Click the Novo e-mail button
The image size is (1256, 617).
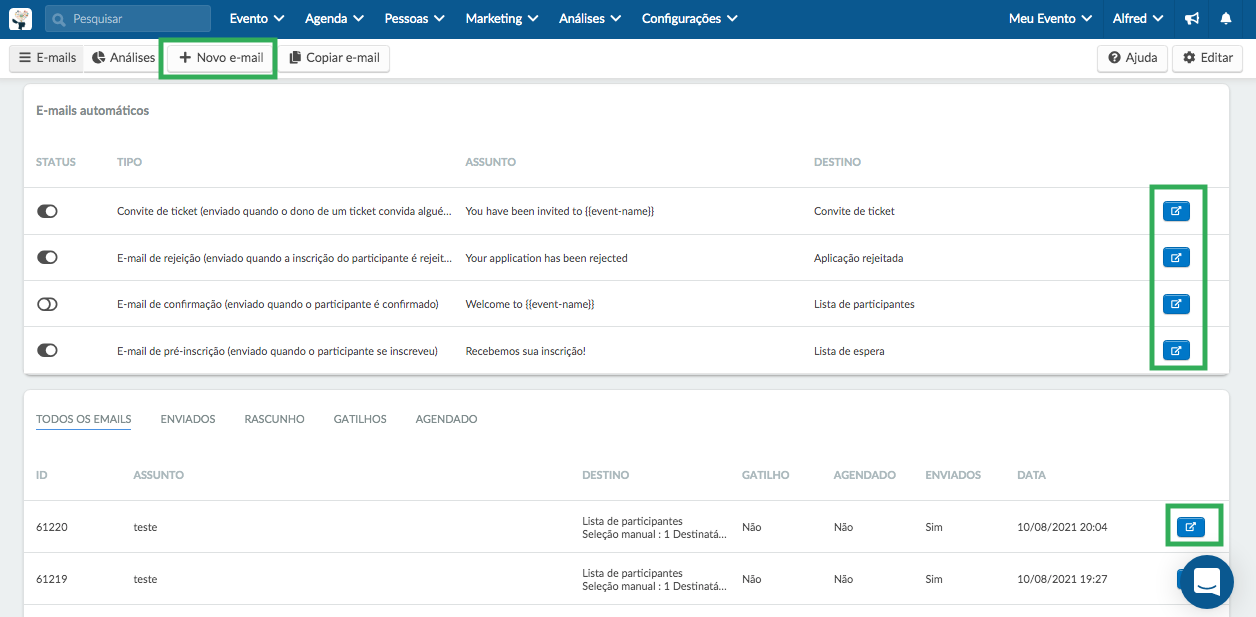[x=221, y=58]
